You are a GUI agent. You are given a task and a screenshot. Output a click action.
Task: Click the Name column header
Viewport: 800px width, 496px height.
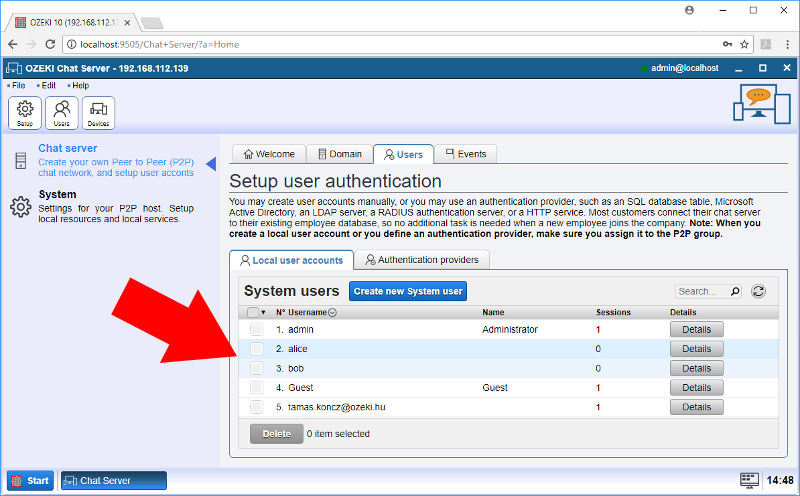pyautogui.click(x=493, y=312)
